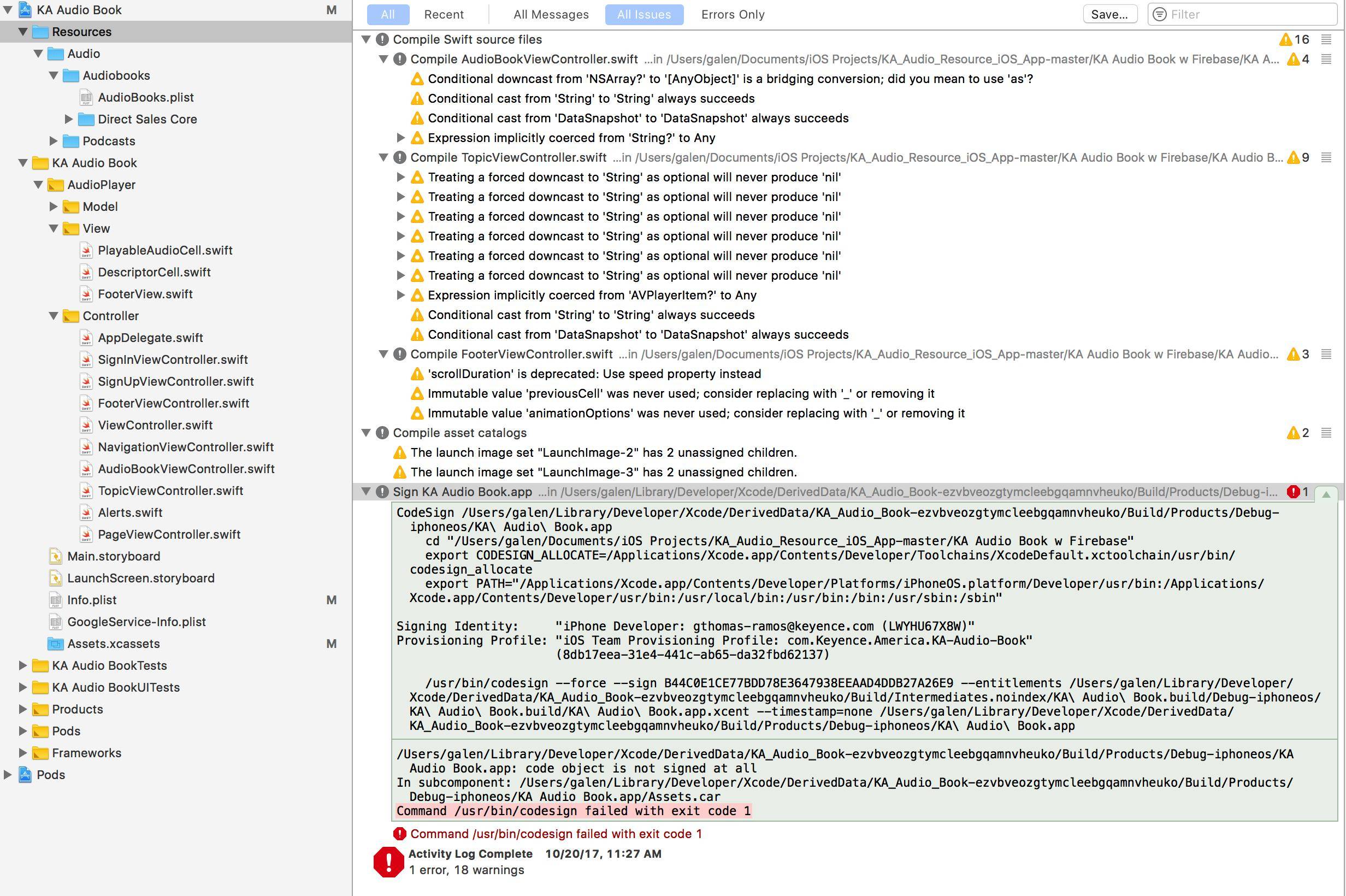Image resolution: width=1346 pixels, height=896 pixels.
Task: Toggle the All scope filter
Action: [388, 14]
